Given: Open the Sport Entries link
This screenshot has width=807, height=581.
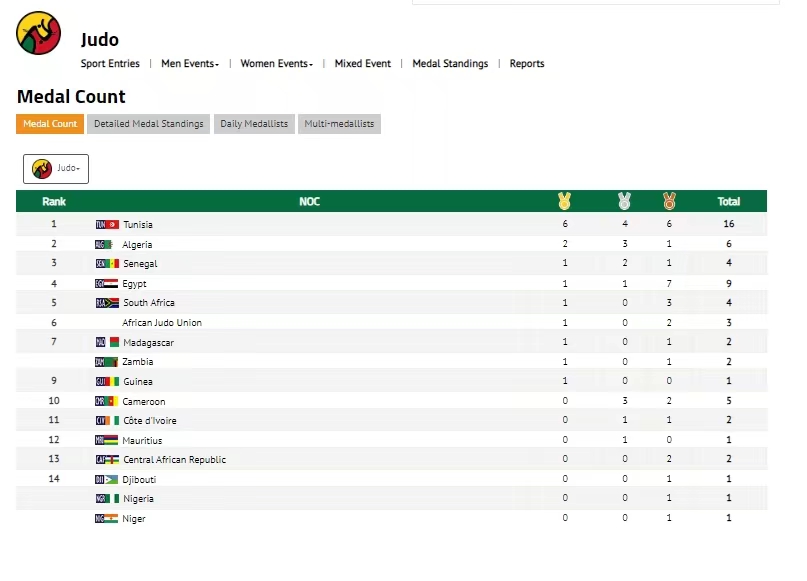Looking at the screenshot, I should click(110, 64).
